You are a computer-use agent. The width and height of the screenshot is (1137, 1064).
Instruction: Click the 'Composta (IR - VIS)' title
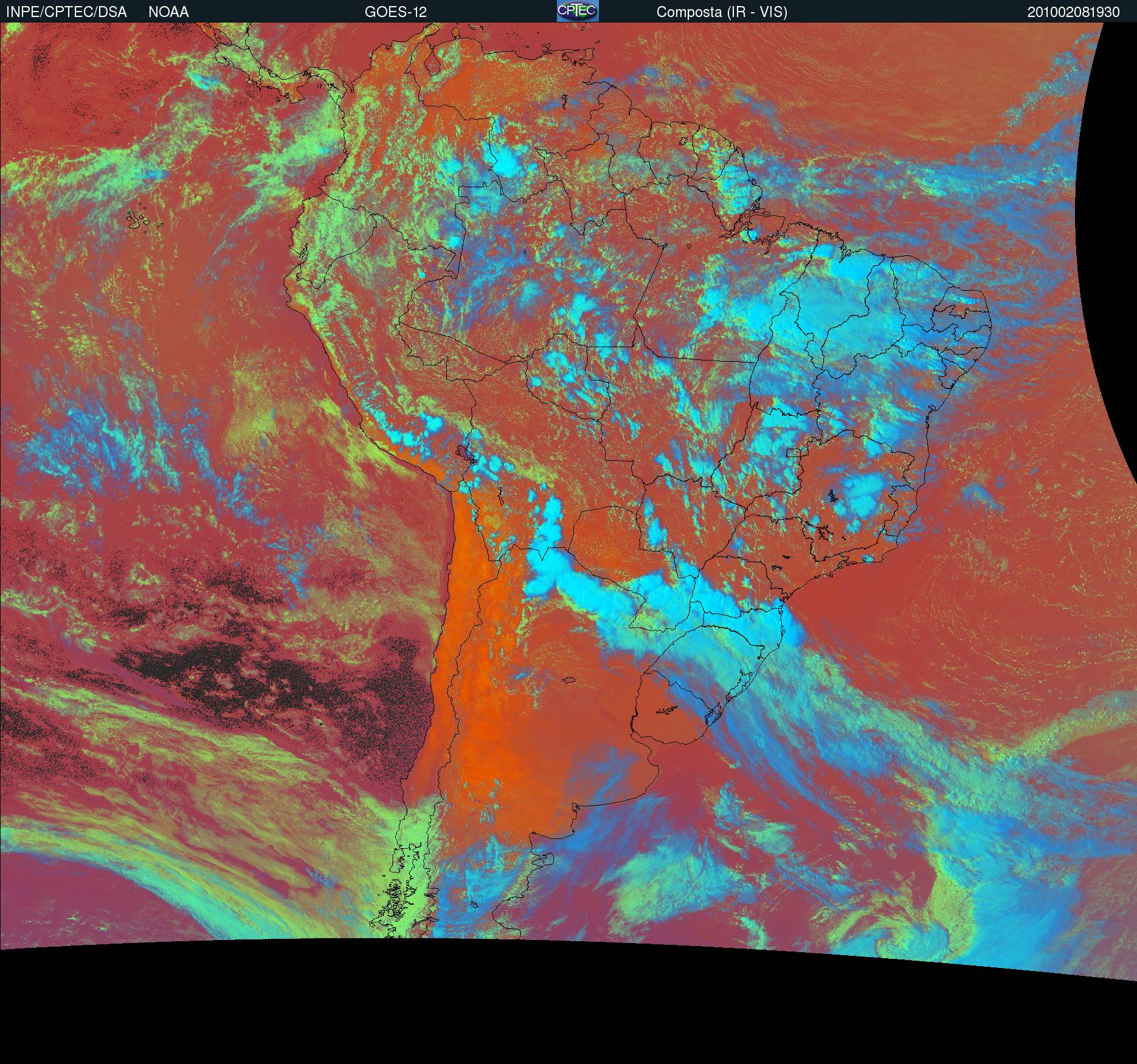722,12
